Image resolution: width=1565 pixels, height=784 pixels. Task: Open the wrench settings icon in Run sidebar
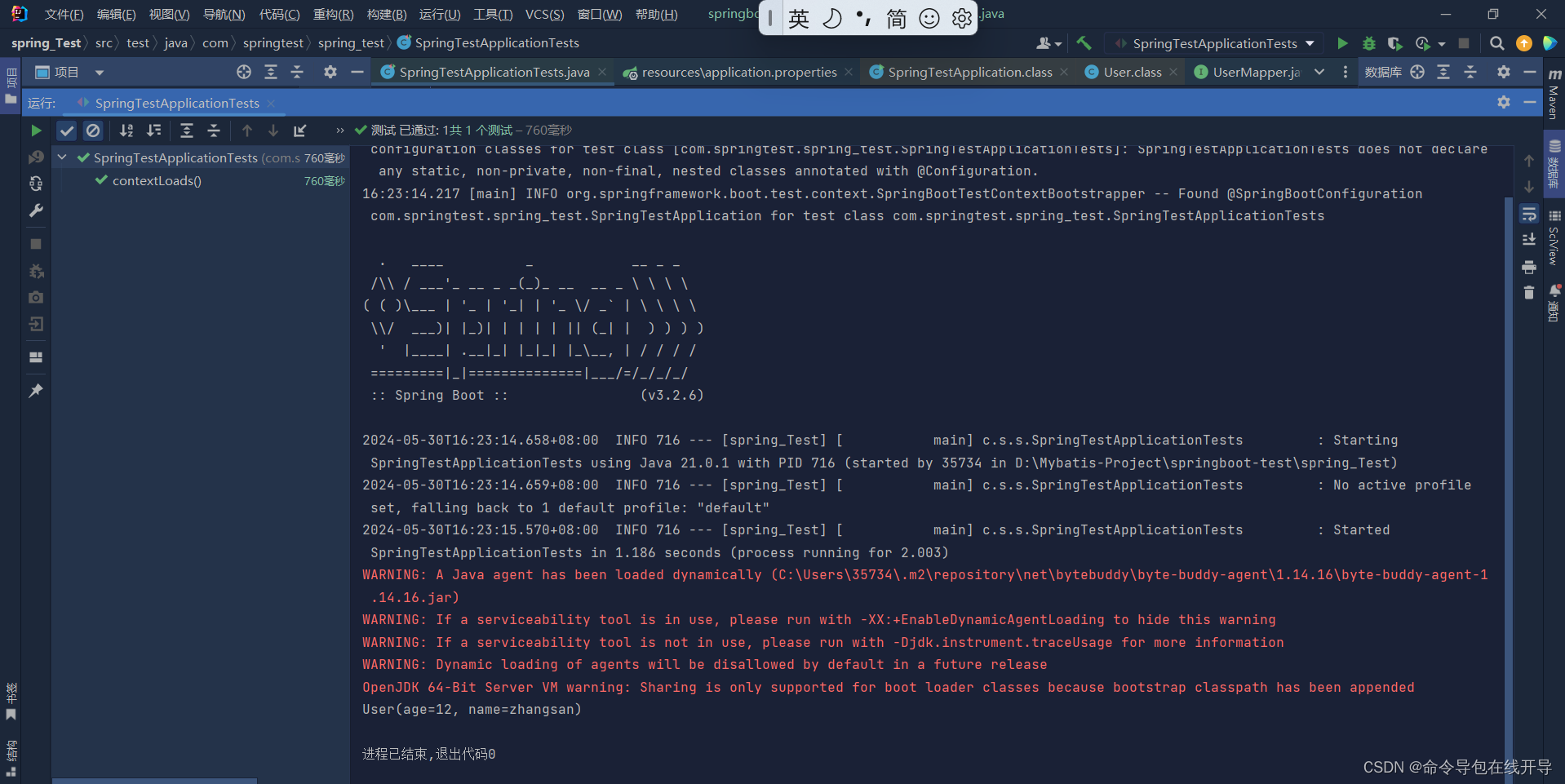[36, 210]
